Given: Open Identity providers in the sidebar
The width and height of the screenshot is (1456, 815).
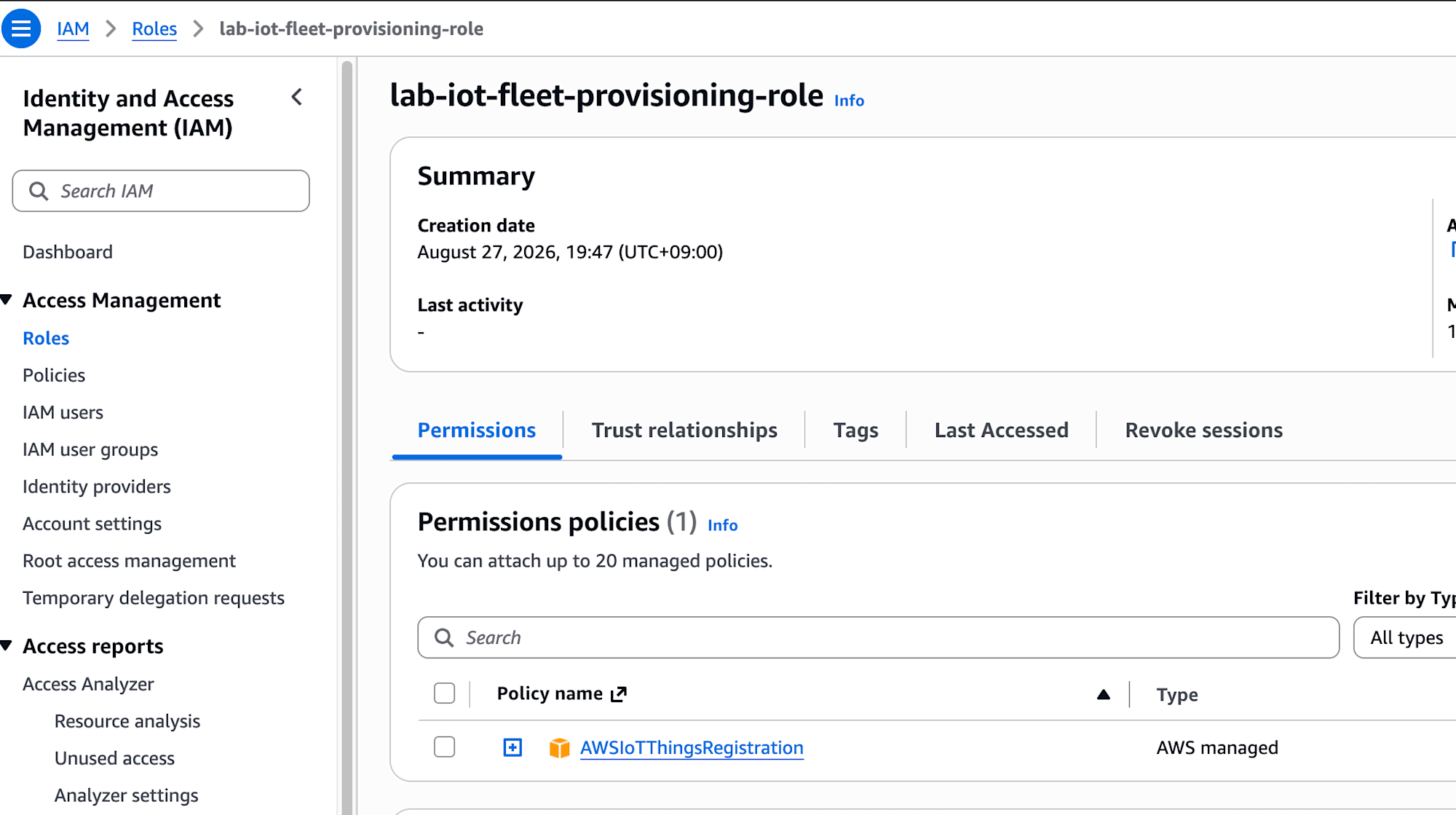Looking at the screenshot, I should coord(97,487).
